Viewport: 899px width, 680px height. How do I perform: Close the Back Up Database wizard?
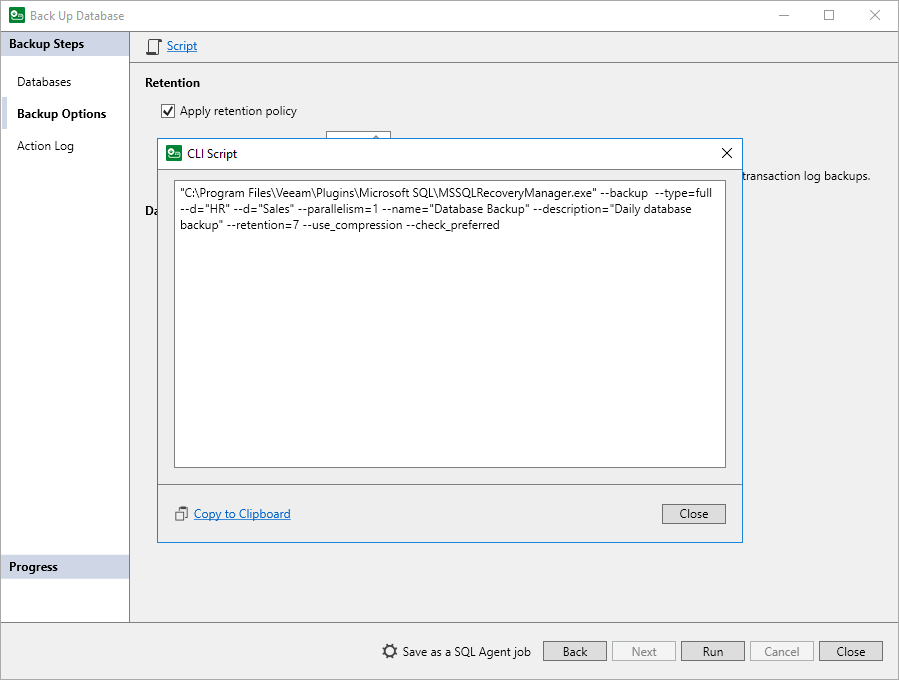(x=850, y=650)
